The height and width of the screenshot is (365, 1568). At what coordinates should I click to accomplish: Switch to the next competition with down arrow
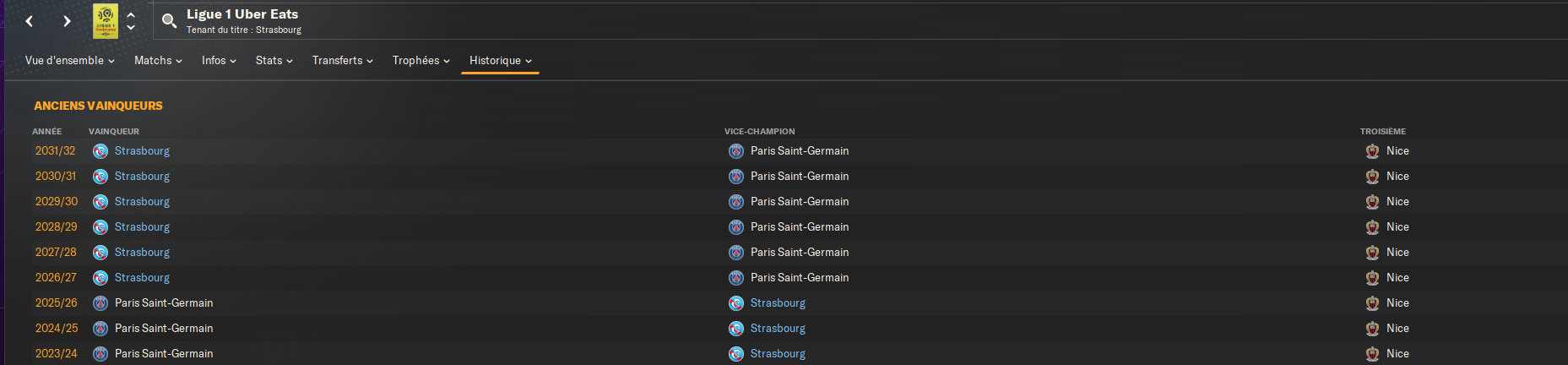pyautogui.click(x=131, y=28)
